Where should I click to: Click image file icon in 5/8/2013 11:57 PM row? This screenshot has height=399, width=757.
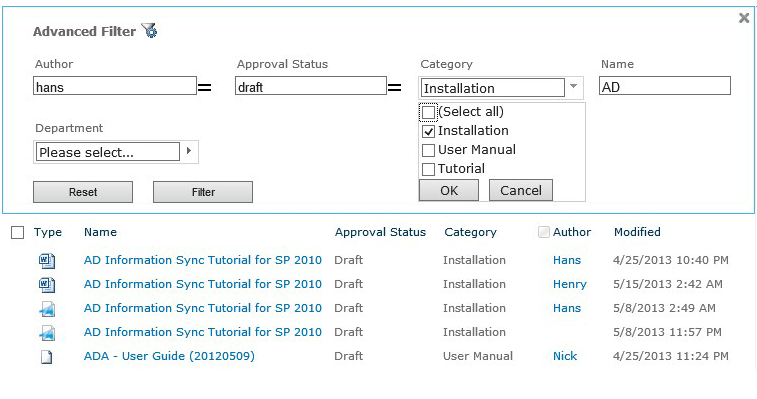click(x=47, y=333)
